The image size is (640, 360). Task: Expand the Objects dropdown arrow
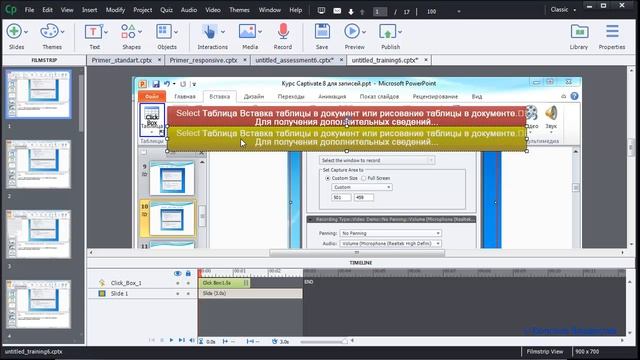pos(176,32)
